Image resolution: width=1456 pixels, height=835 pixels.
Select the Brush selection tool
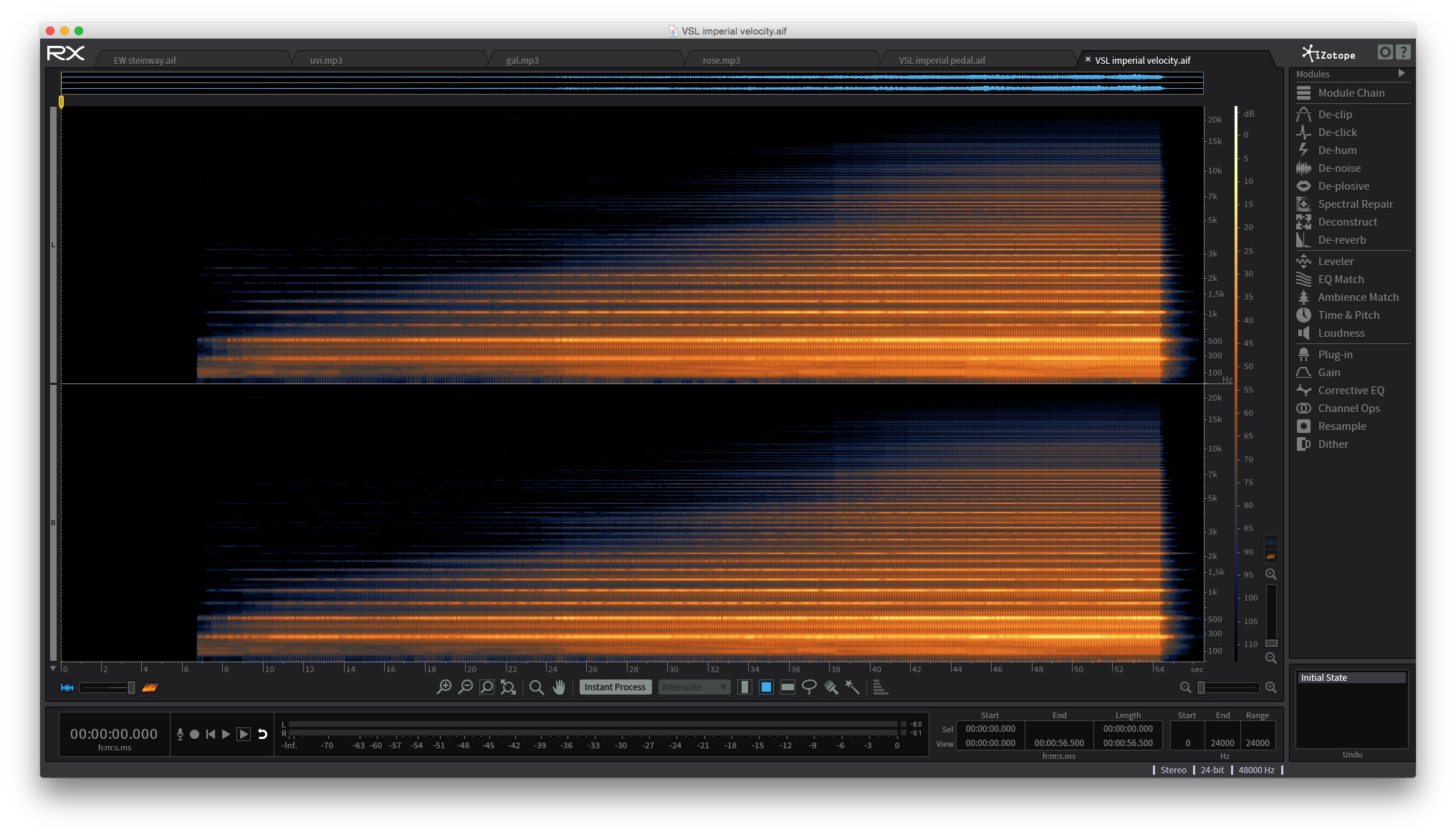[830, 687]
